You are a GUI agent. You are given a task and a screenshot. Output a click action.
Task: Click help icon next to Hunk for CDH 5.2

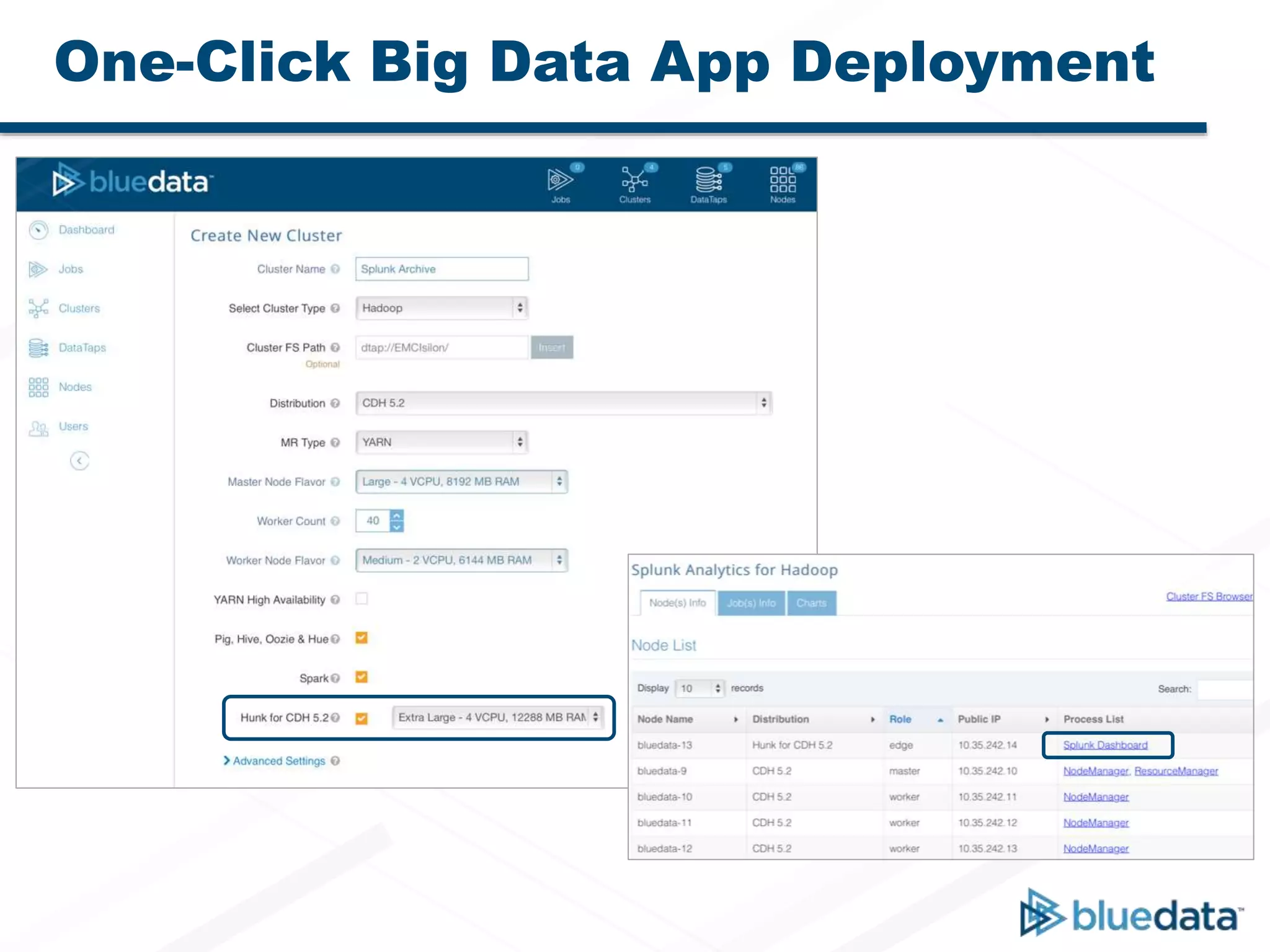coord(335,718)
